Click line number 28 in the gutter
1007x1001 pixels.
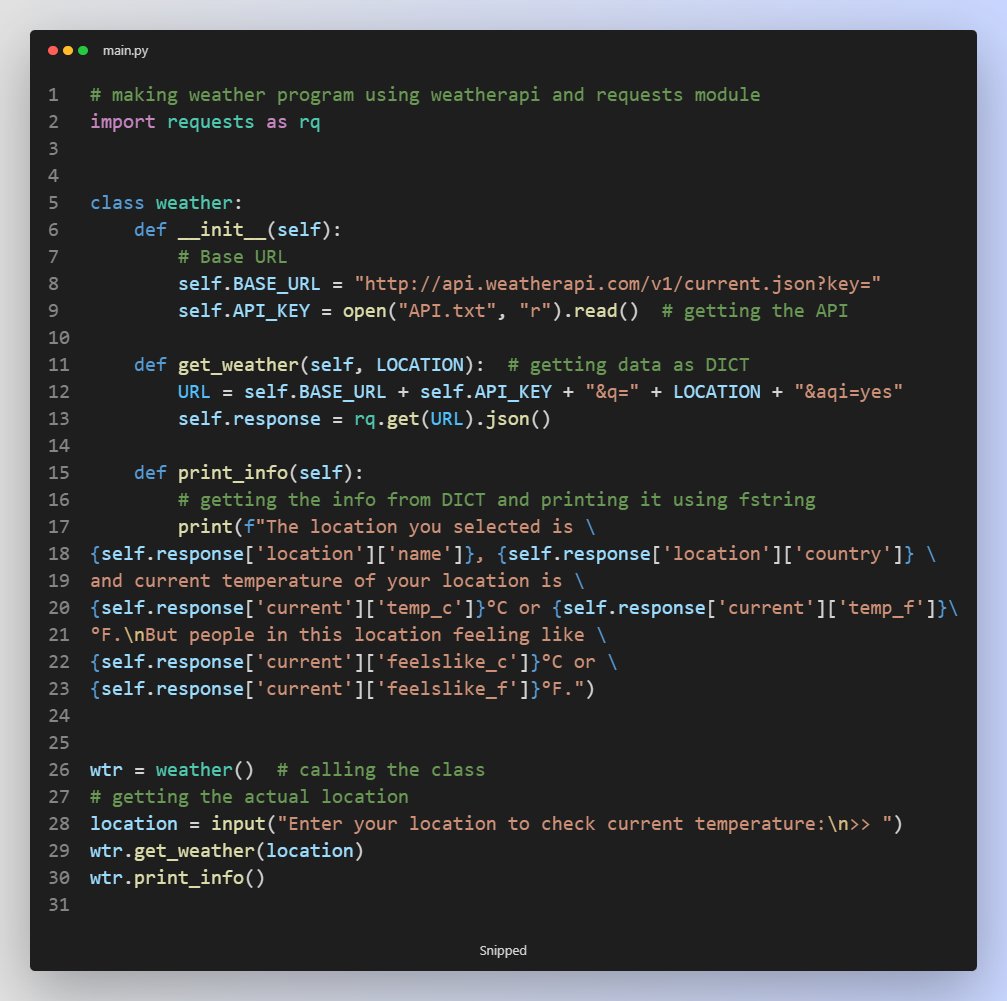pyautogui.click(x=58, y=823)
